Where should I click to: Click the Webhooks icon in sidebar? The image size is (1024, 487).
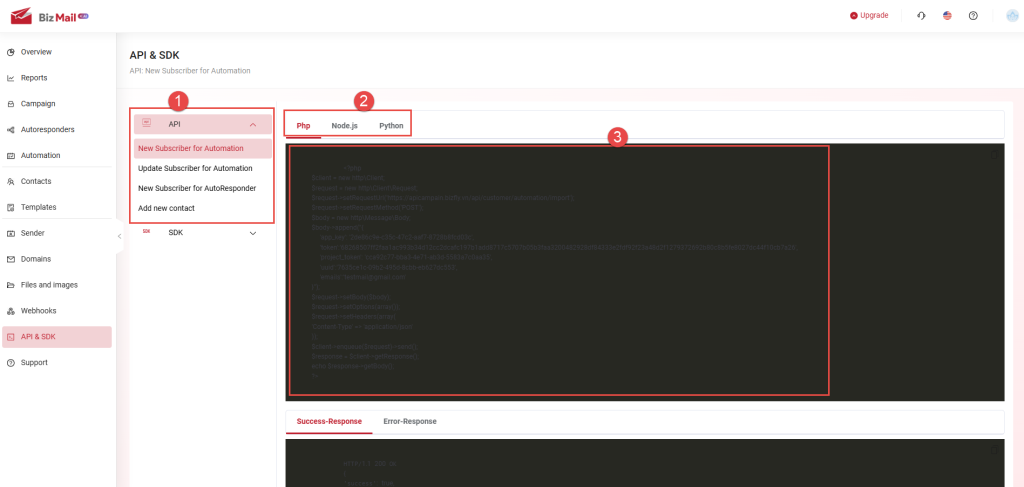click(x=11, y=311)
